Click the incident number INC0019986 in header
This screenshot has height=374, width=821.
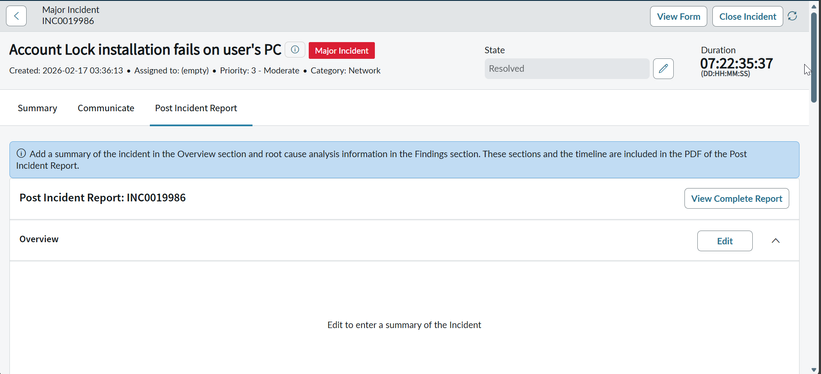(68, 21)
